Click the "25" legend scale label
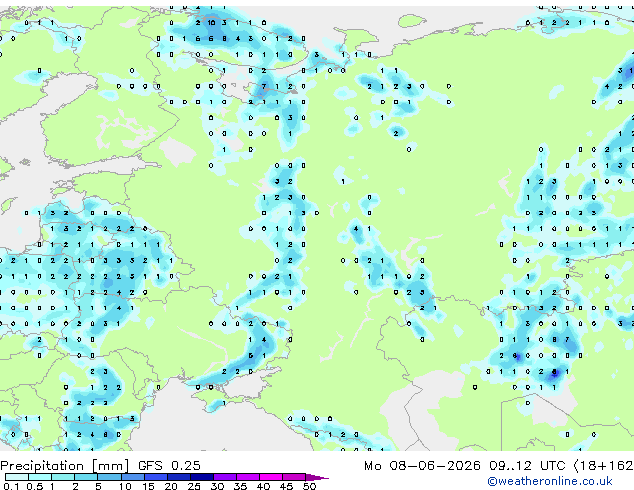Viewport: 634px width, 490px height. [194, 486]
